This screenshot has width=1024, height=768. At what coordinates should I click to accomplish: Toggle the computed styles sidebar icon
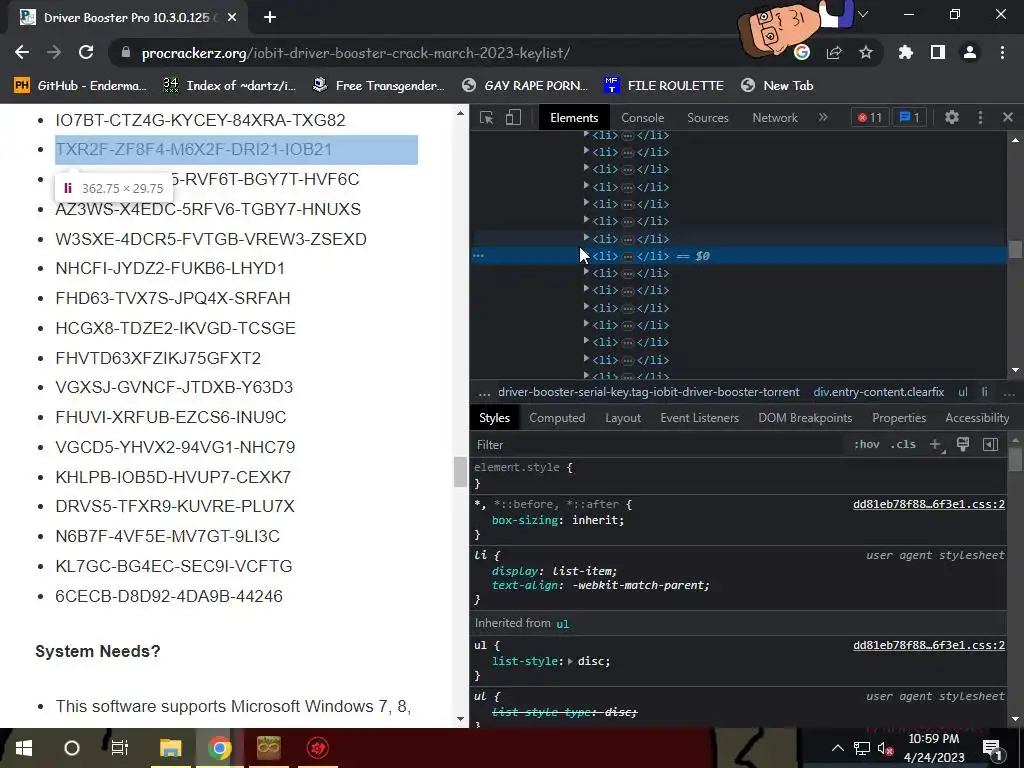click(990, 445)
